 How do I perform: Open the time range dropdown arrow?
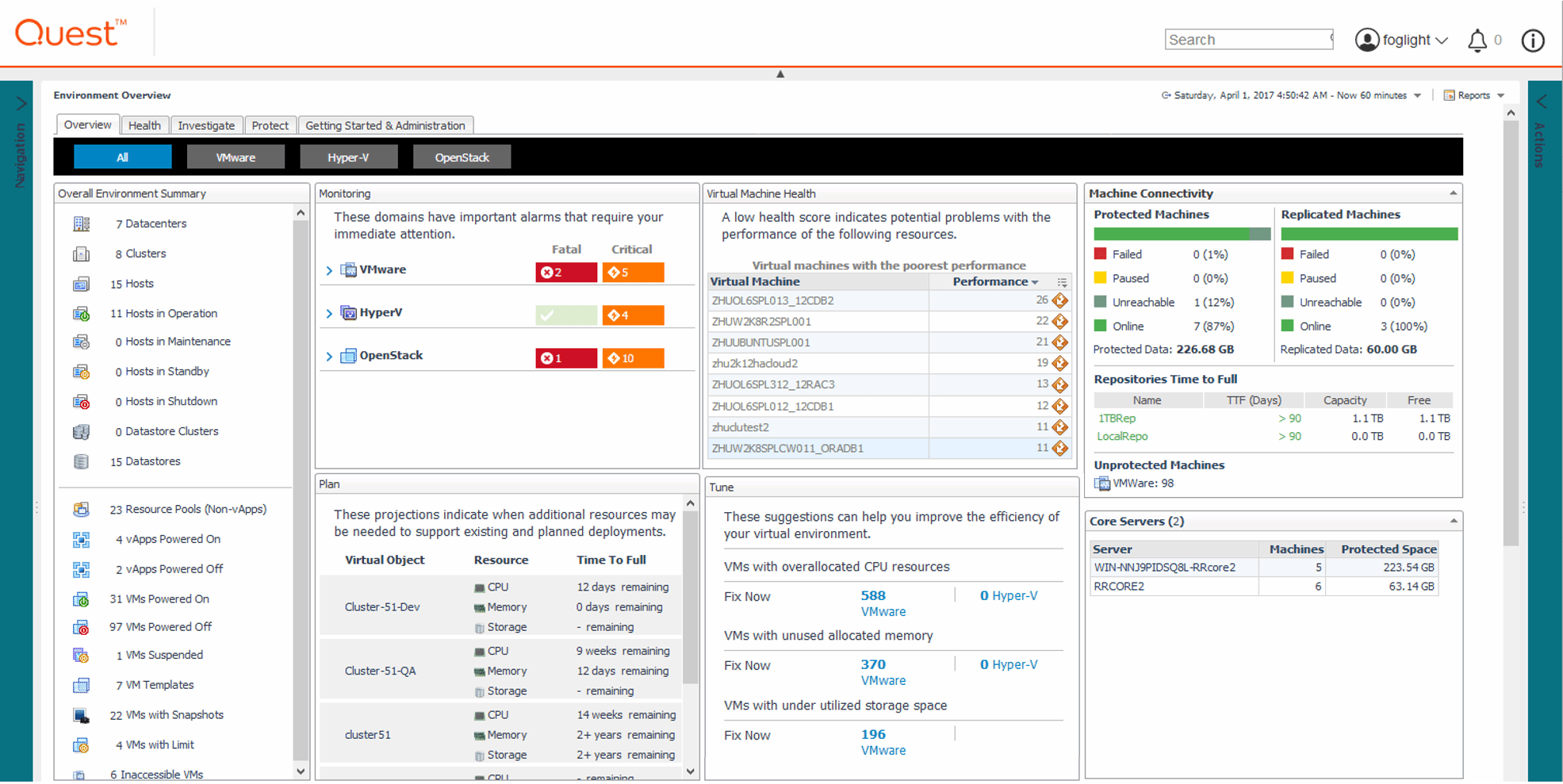1417,96
